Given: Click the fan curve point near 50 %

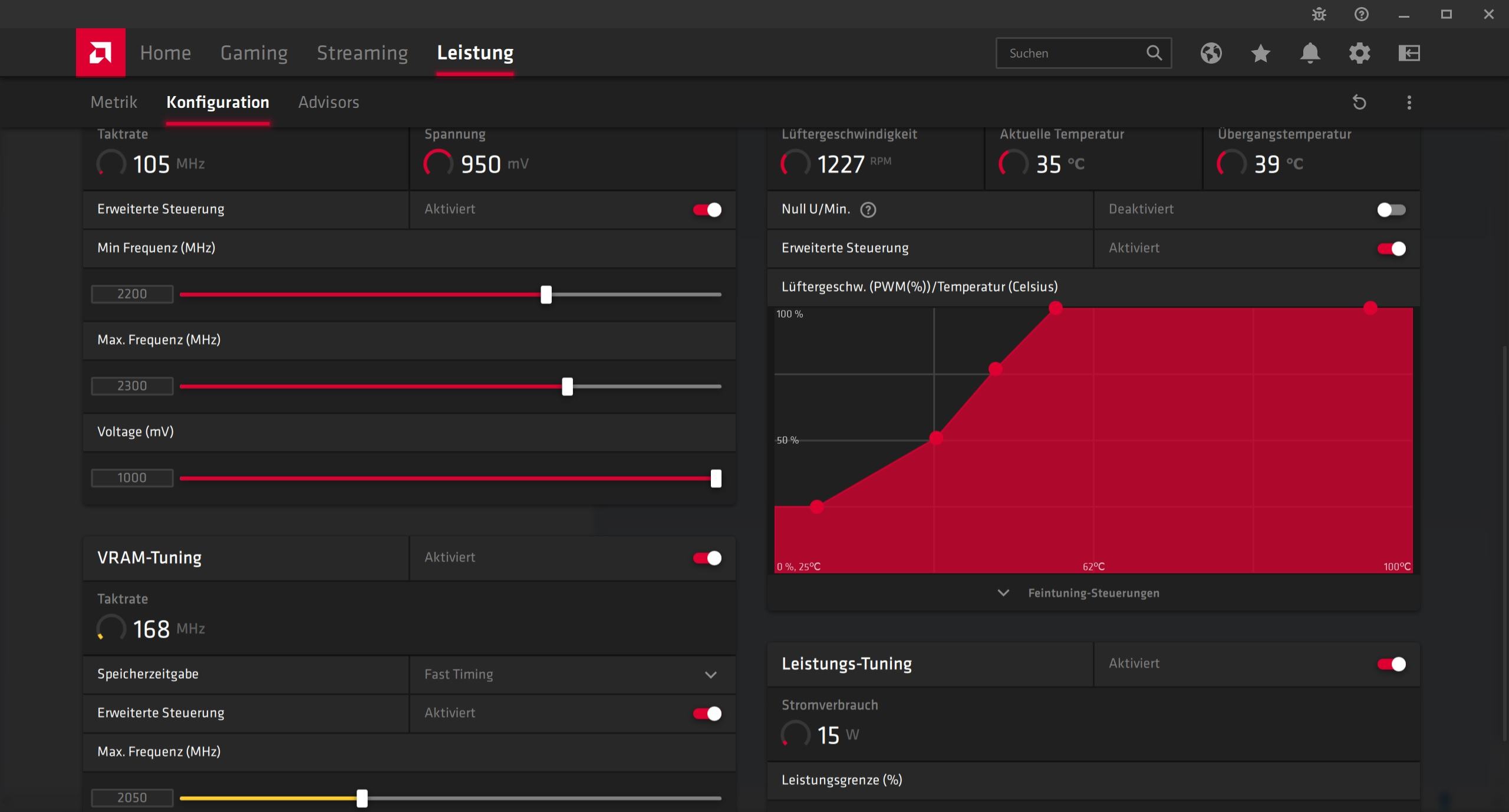Looking at the screenshot, I should coord(936,438).
